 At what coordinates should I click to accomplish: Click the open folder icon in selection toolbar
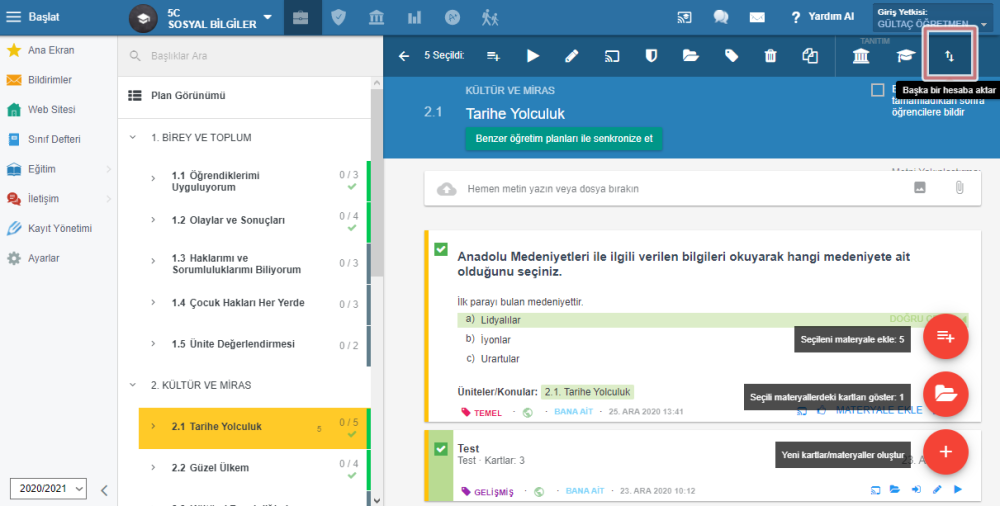point(691,56)
